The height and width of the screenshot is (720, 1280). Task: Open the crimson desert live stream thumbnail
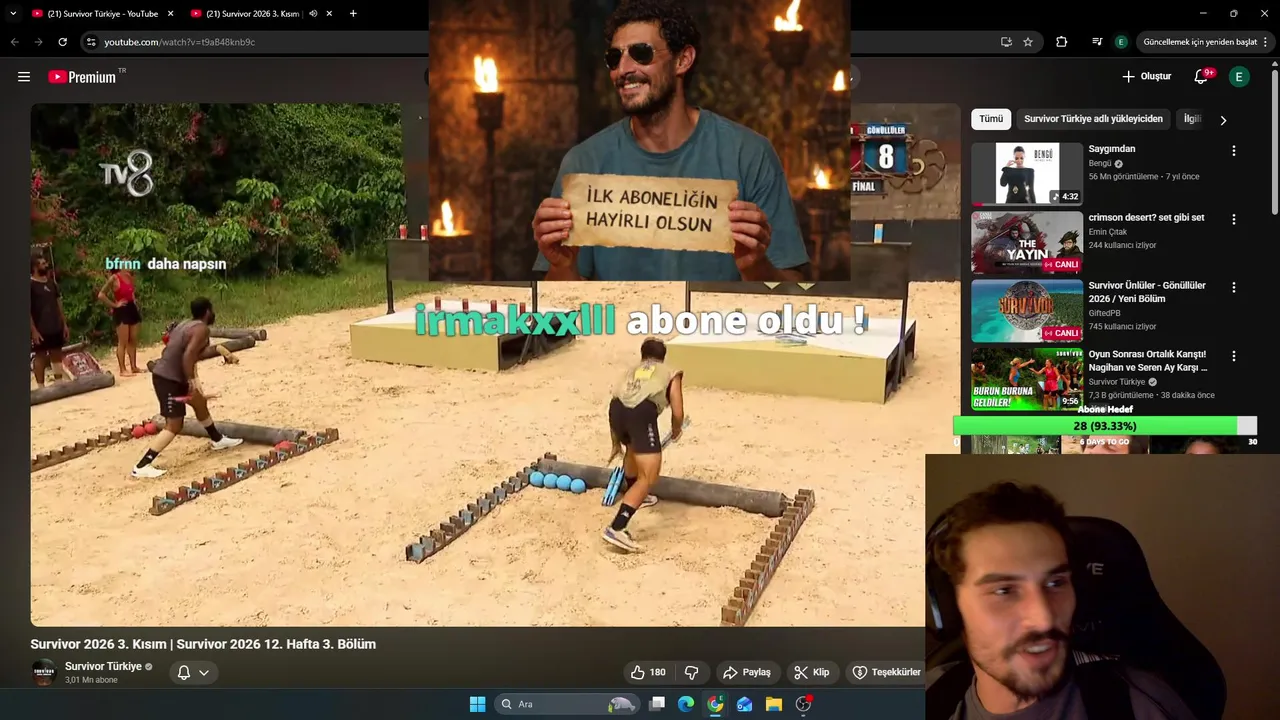1027,242
